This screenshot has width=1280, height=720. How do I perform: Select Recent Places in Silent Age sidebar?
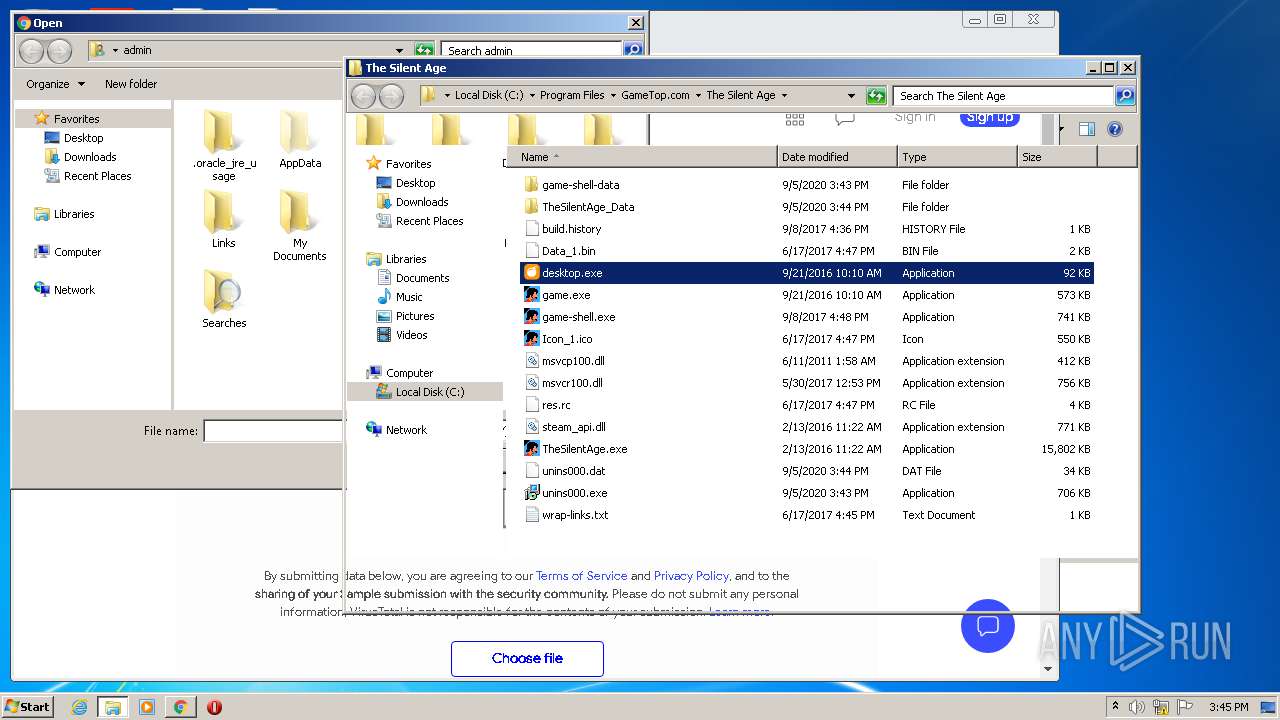[420, 221]
